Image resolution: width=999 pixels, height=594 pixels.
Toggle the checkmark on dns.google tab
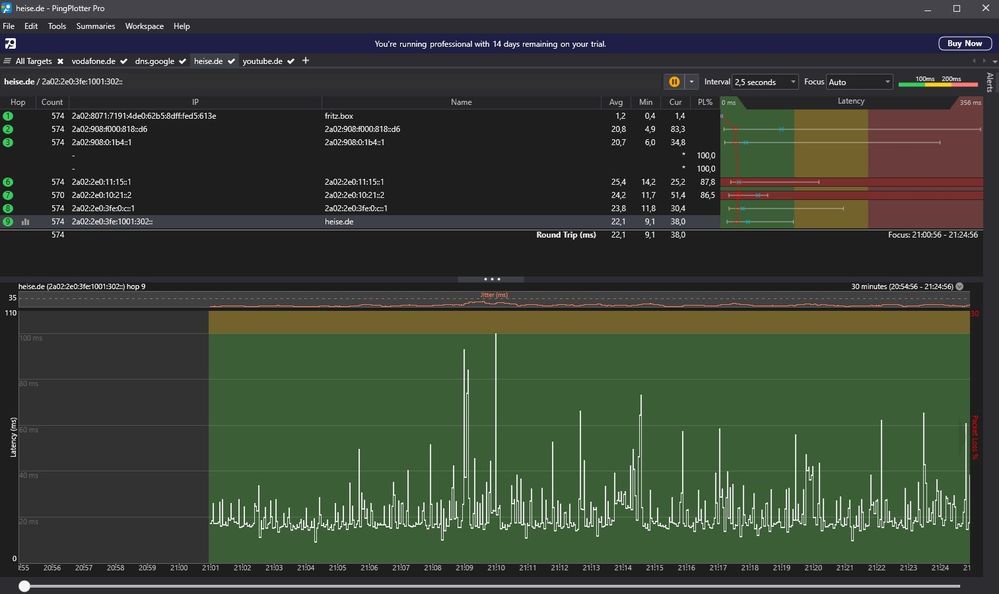point(182,61)
